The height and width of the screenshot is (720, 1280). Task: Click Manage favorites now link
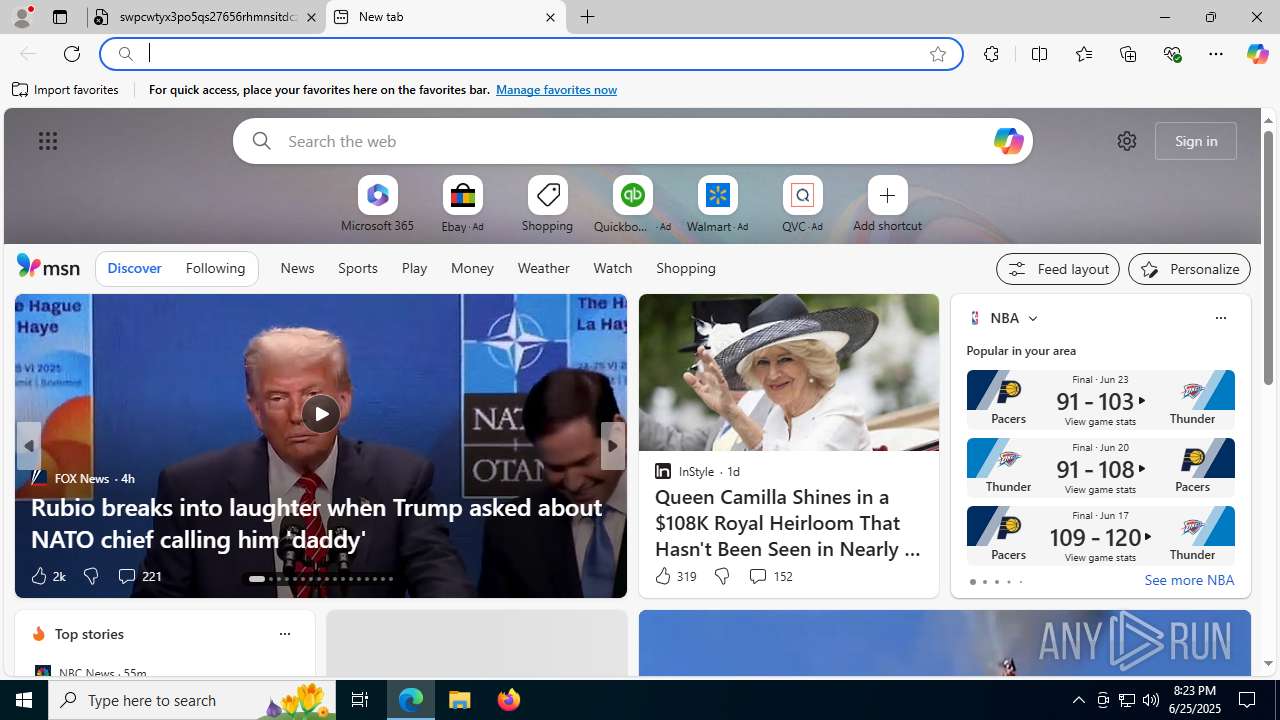point(556,90)
